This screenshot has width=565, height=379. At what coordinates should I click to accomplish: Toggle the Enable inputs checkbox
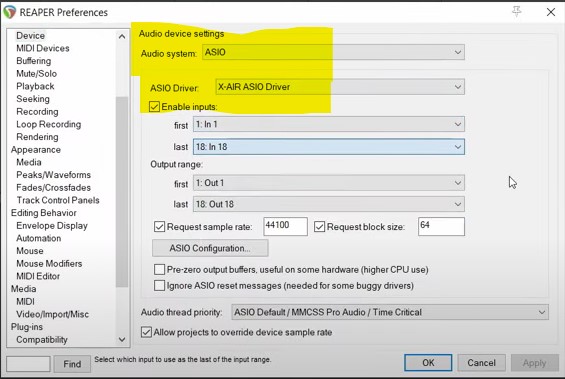[154, 107]
